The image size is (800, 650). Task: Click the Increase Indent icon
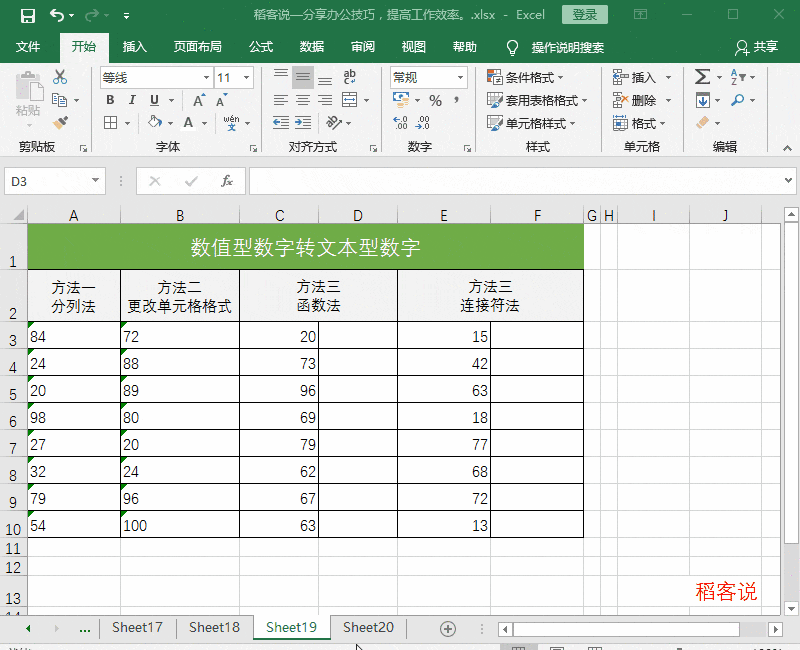(x=303, y=122)
